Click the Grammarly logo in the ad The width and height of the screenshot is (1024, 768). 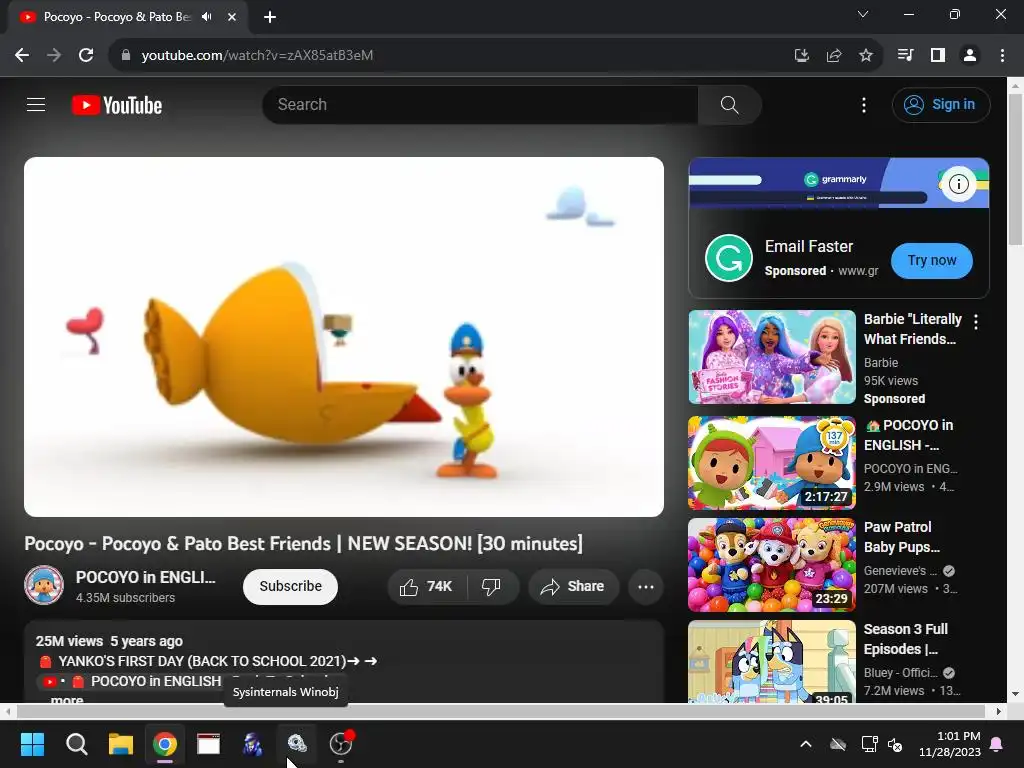click(729, 258)
